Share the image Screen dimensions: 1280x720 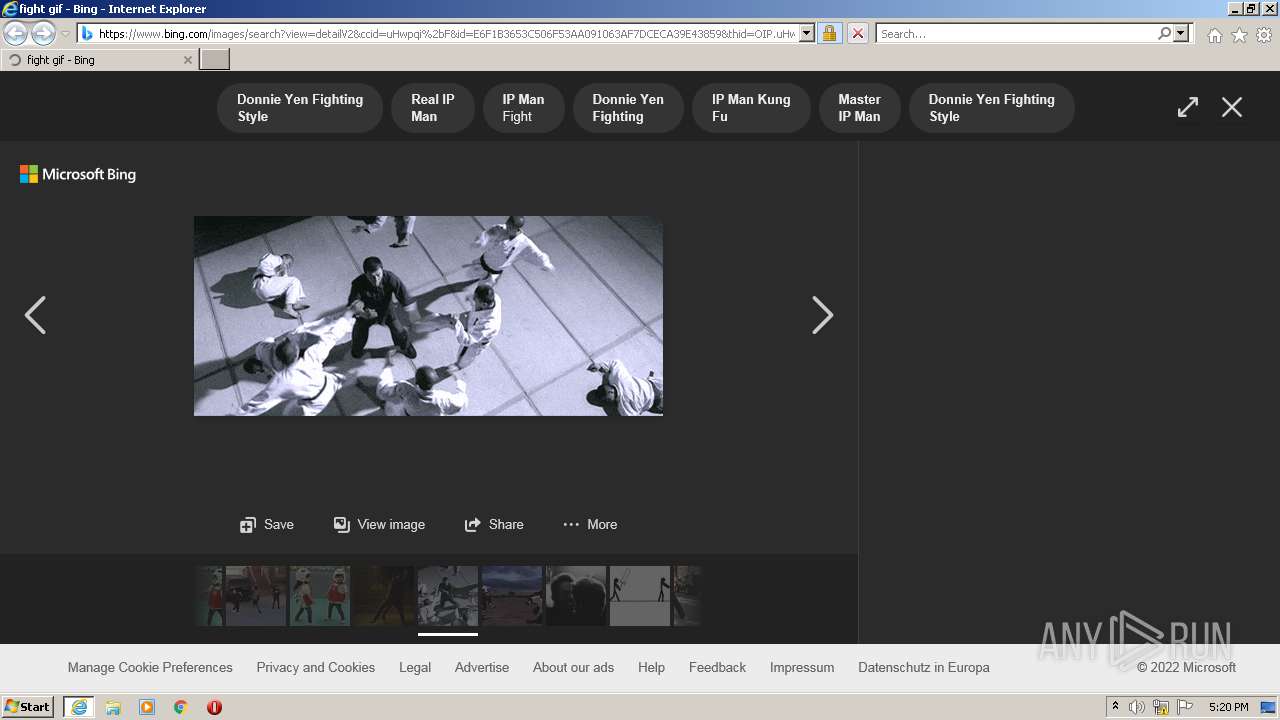tap(494, 524)
